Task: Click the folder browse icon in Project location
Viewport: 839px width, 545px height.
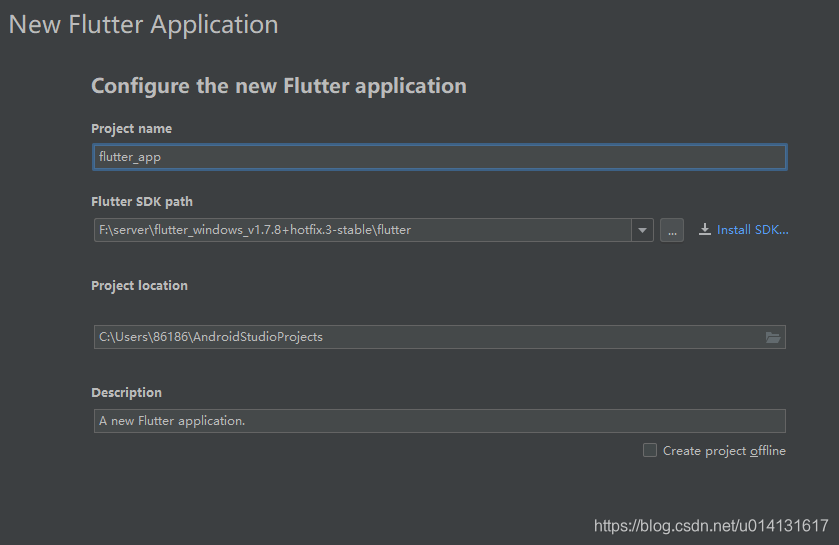Action: [x=773, y=337]
